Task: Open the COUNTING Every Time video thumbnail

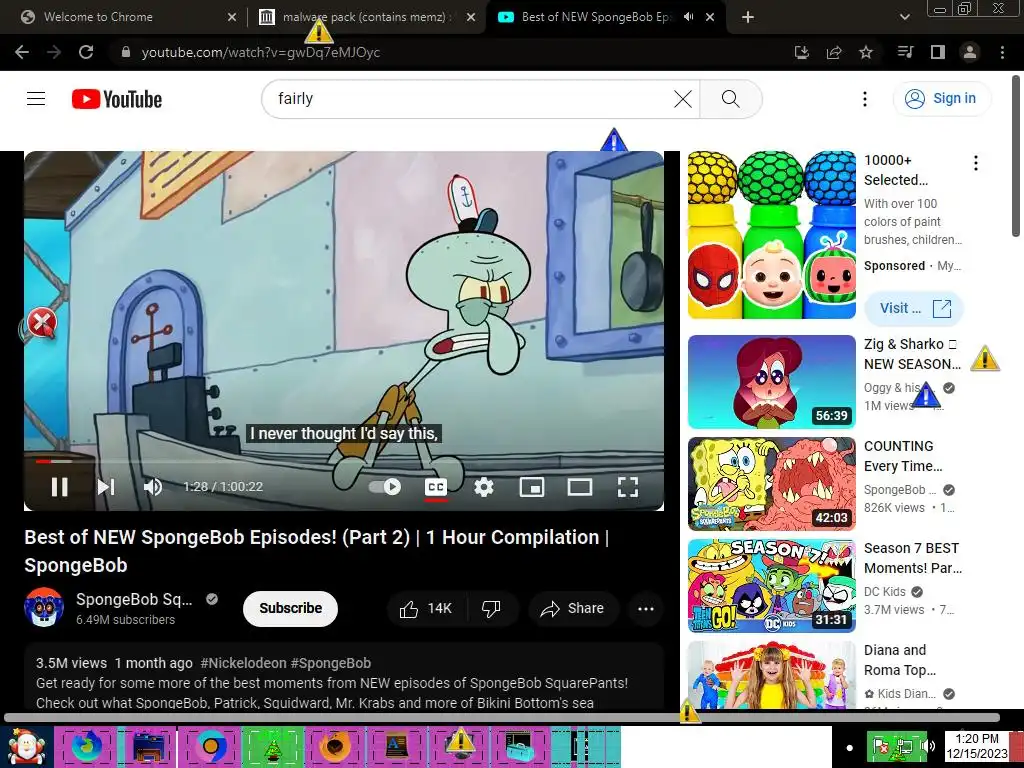Action: point(772,484)
